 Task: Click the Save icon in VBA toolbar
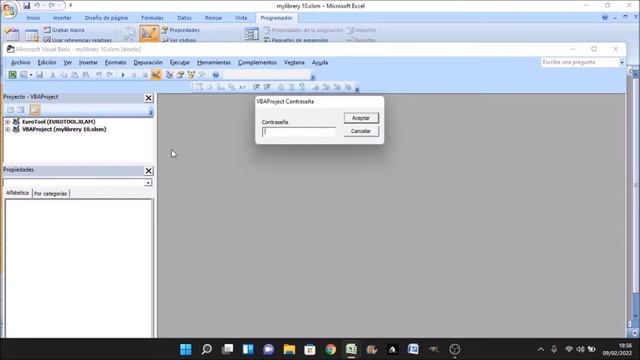click(x=40, y=75)
